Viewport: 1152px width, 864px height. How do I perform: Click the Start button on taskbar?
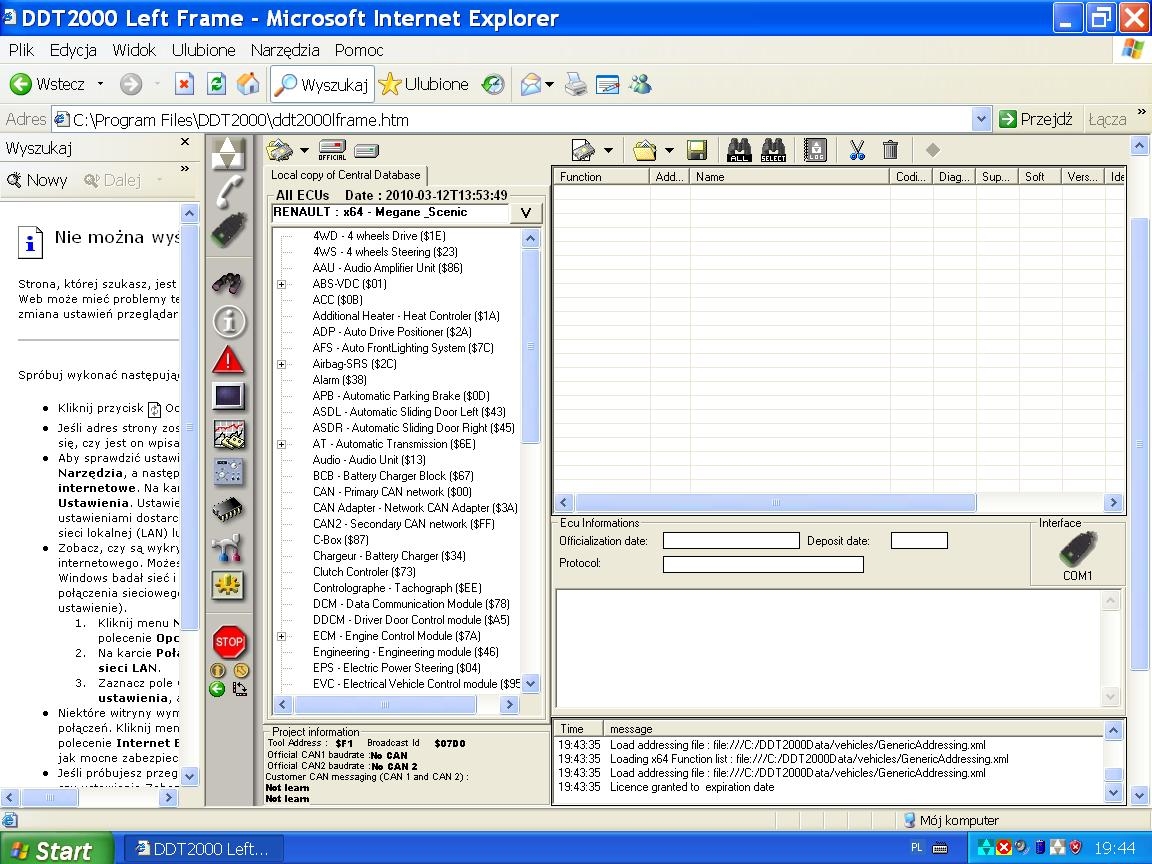point(57,849)
